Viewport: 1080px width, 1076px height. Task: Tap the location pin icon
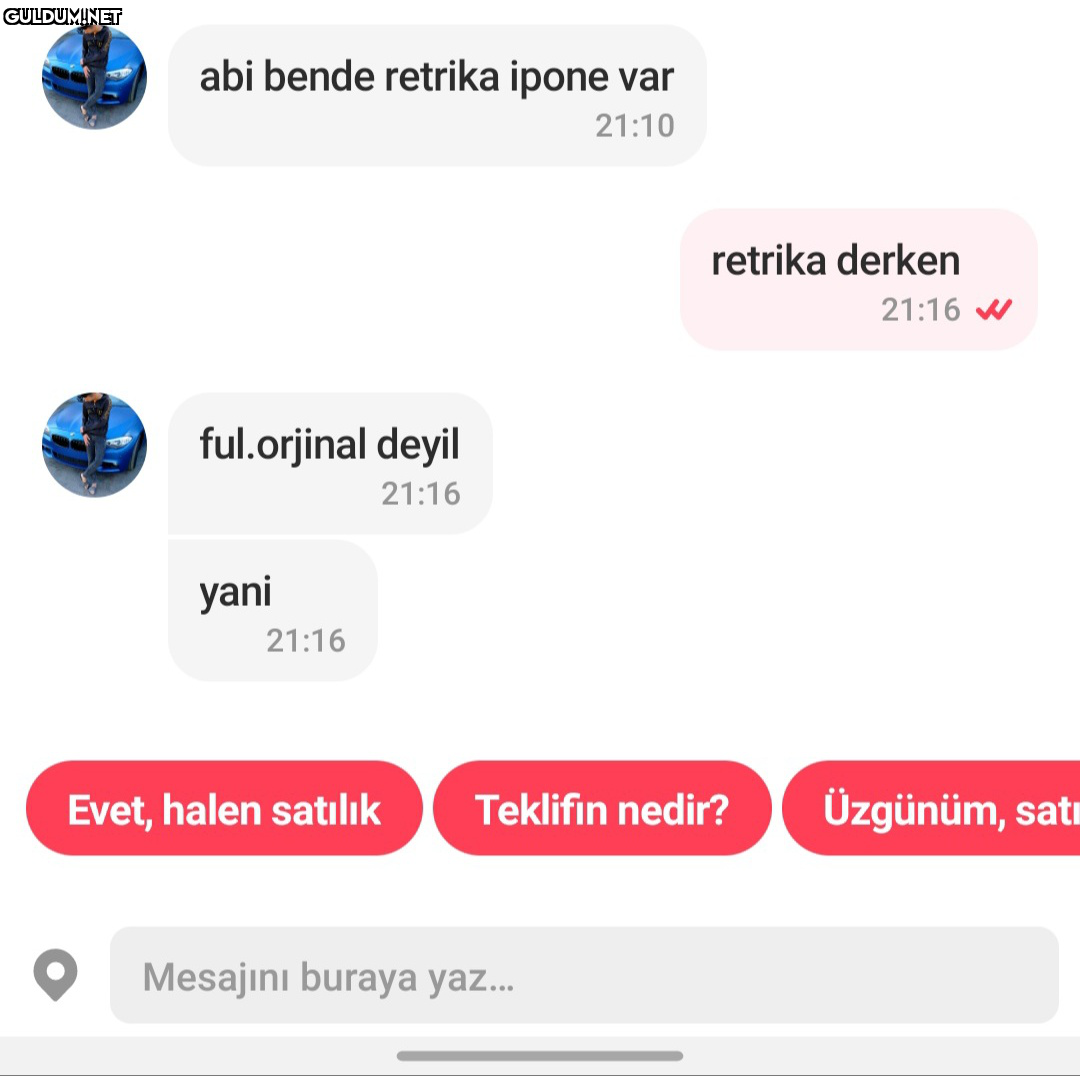tap(55, 975)
